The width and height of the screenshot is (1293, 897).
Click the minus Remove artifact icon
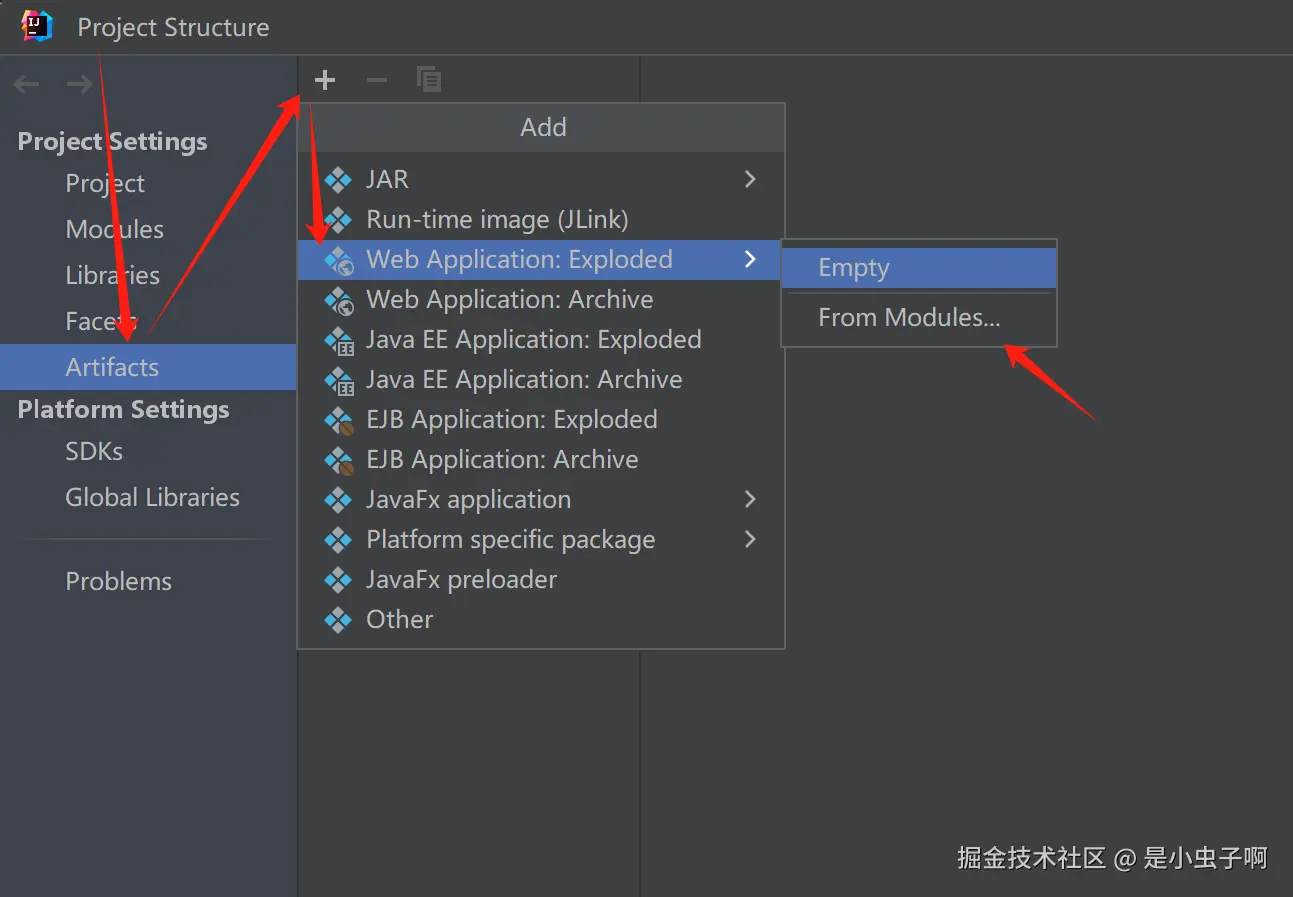pyautogui.click(x=377, y=80)
